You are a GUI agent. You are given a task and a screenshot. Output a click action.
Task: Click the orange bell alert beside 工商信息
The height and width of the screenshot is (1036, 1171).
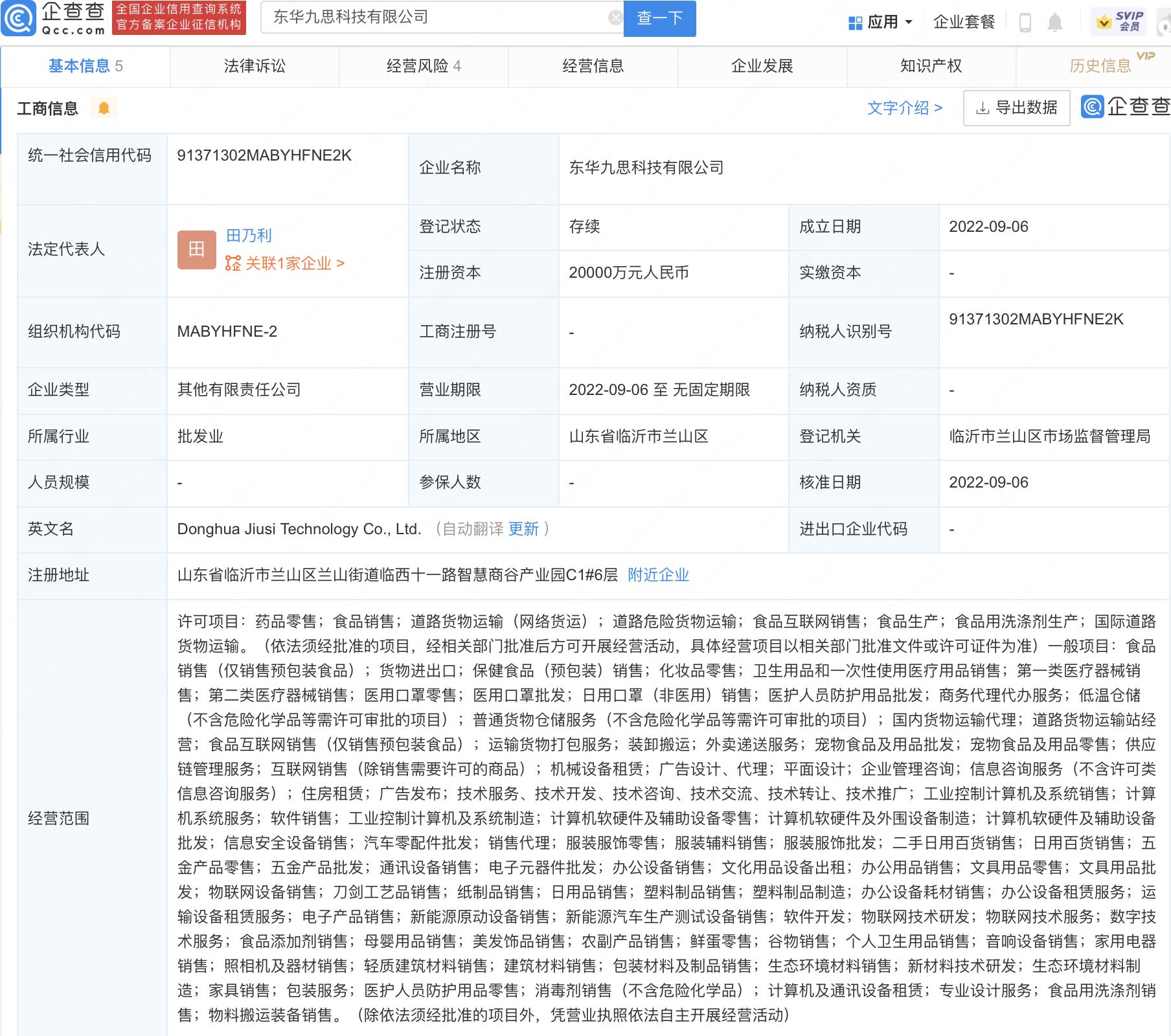pyautogui.click(x=104, y=107)
